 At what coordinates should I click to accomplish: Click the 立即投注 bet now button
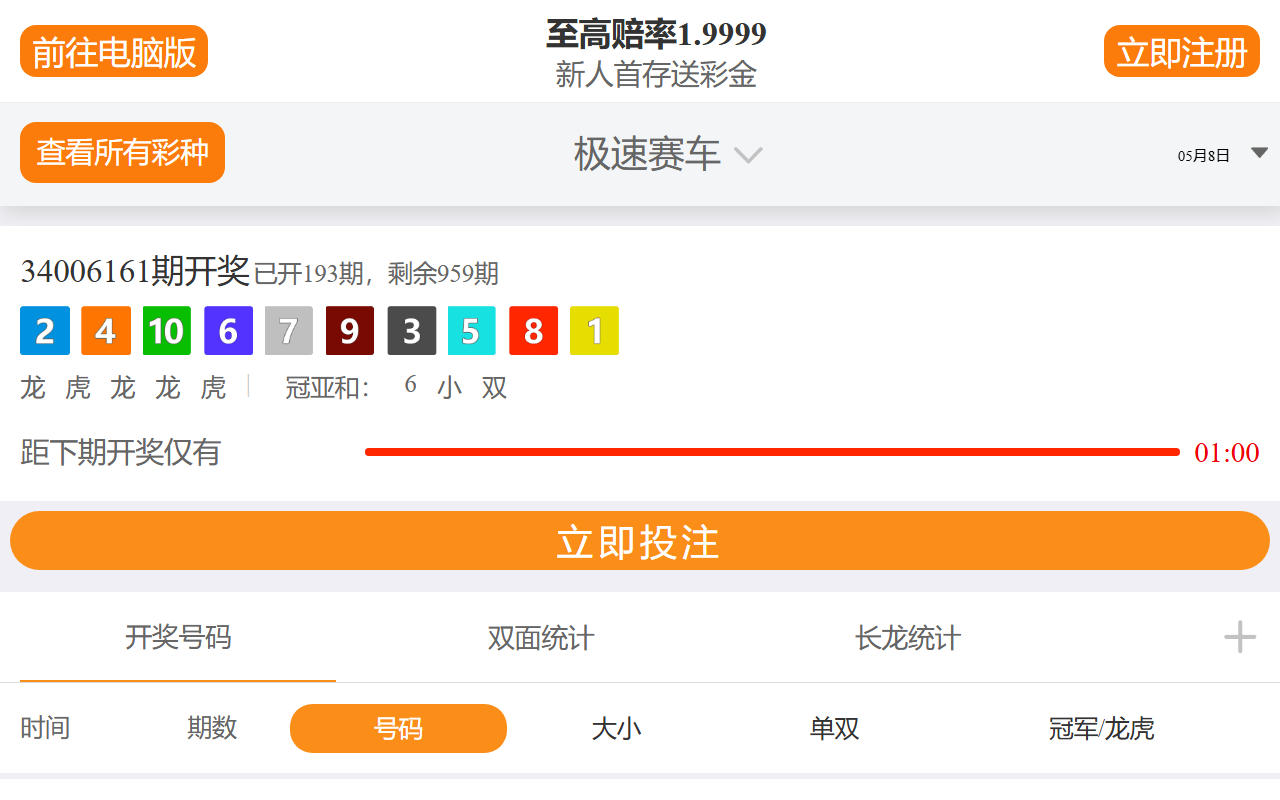640,541
